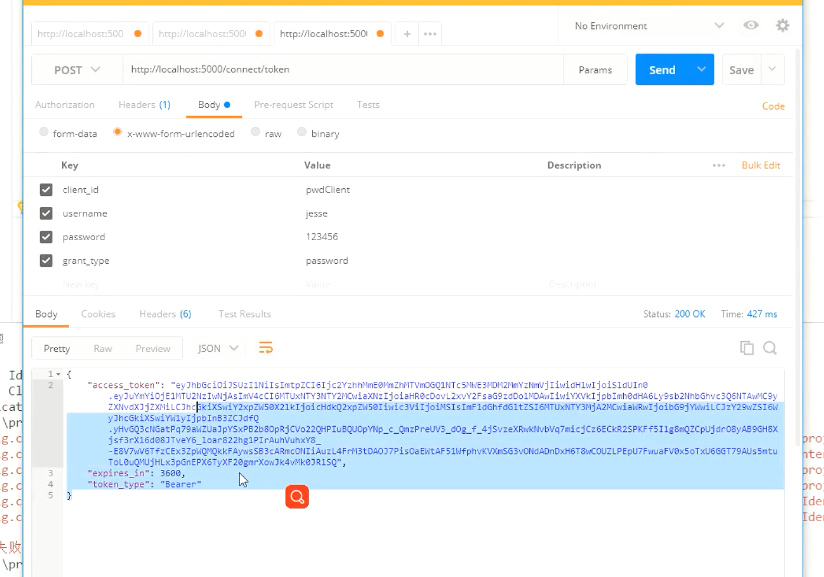This screenshot has height=577, width=824.
Task: Copy the response body to clipboard
Action: [747, 348]
